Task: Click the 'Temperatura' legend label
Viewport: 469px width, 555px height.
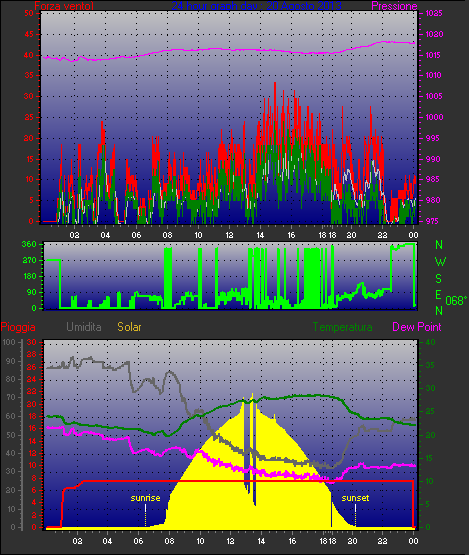Action: [x=342, y=327]
